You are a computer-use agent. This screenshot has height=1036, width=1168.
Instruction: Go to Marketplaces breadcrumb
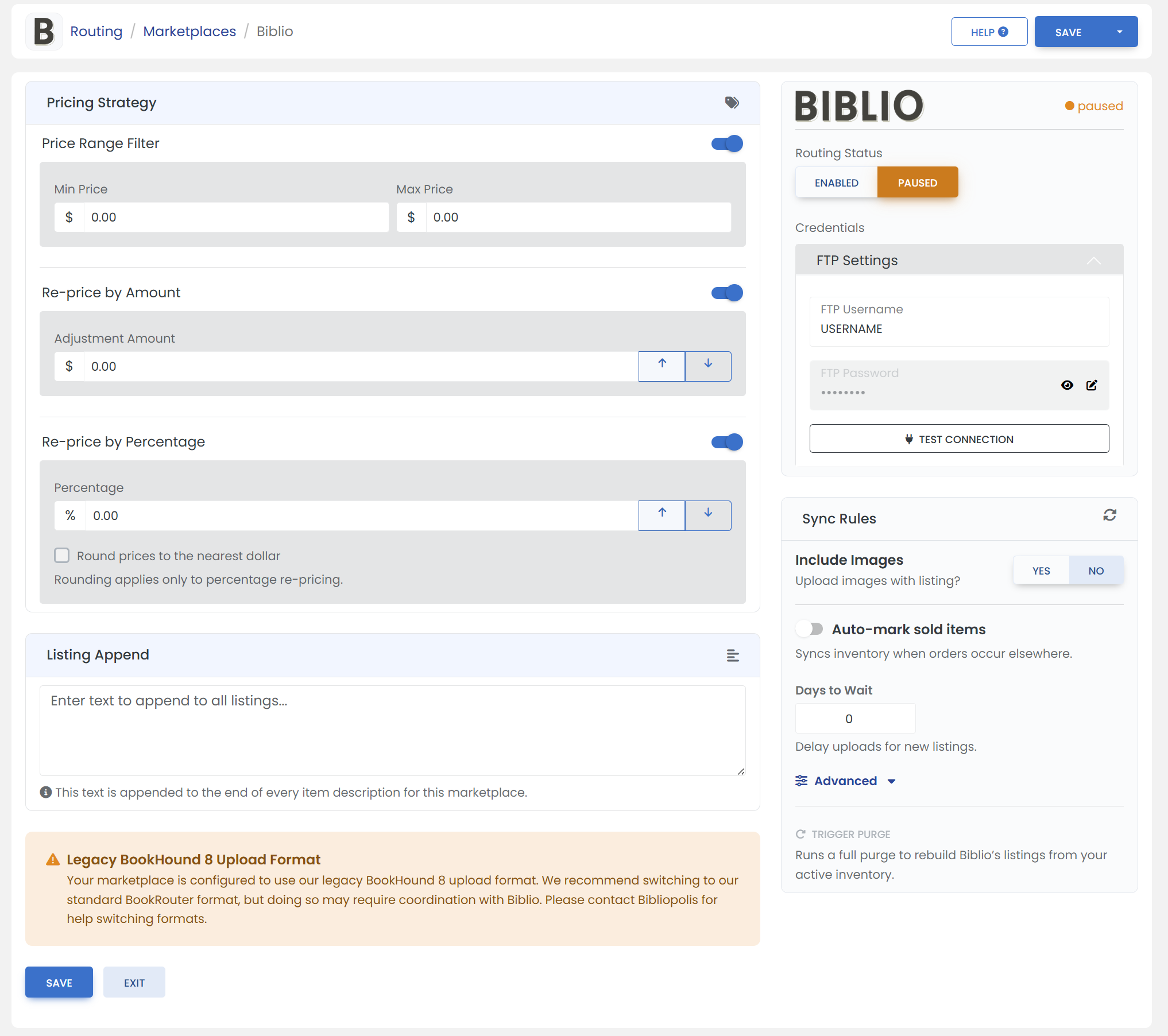point(189,32)
